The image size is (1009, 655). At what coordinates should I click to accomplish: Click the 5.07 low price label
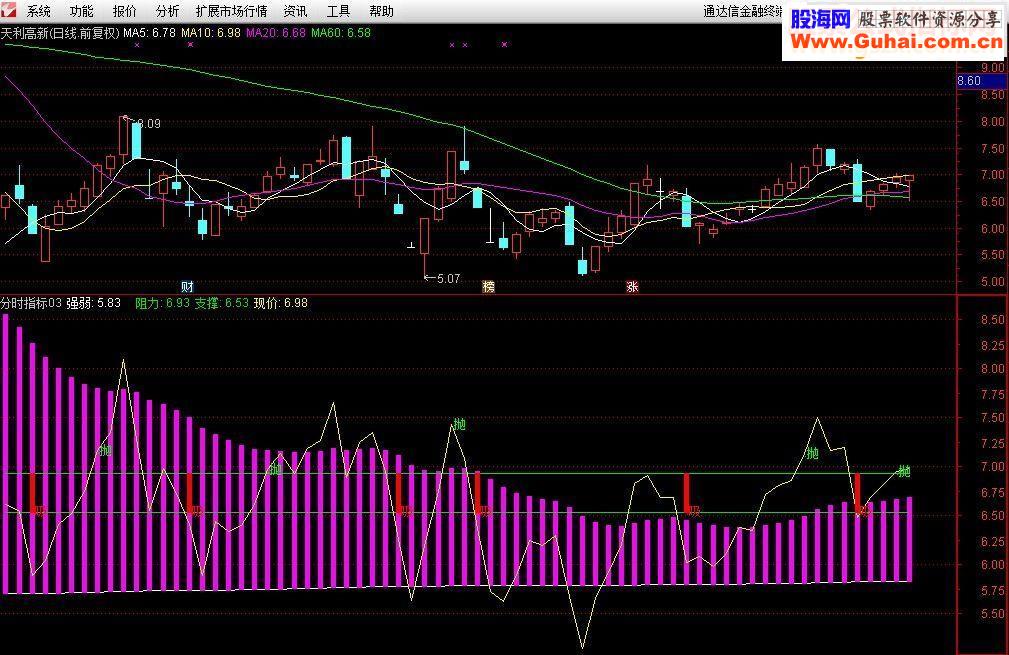449,279
